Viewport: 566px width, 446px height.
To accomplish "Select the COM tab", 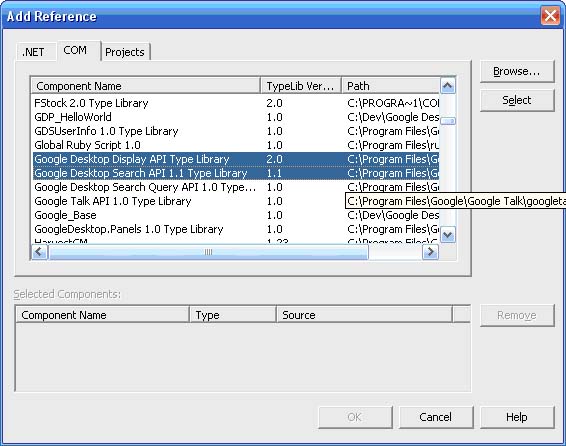I will click(x=79, y=51).
